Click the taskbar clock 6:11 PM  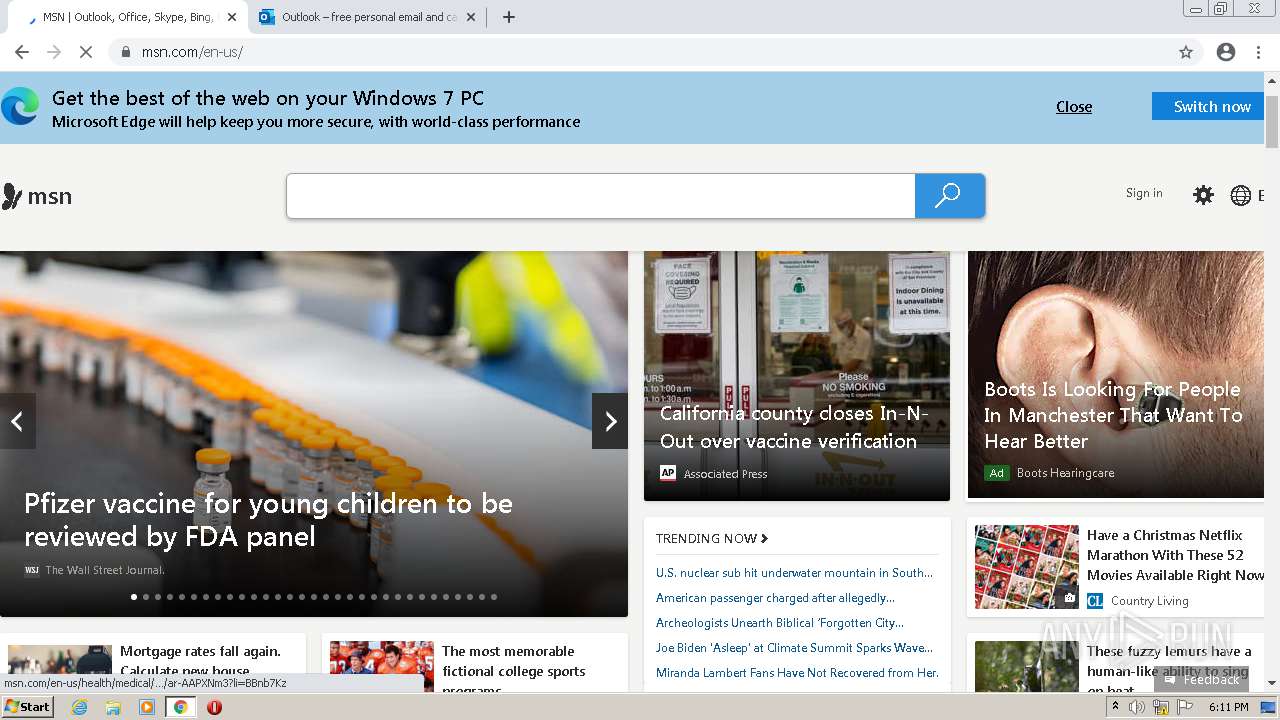pyautogui.click(x=1229, y=707)
